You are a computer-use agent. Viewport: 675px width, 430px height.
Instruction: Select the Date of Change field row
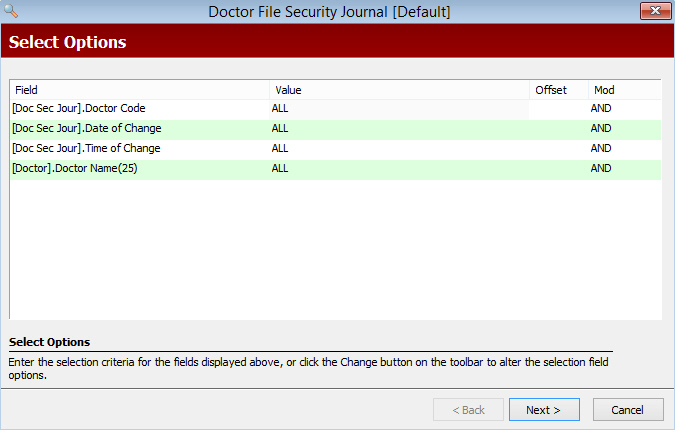[x=335, y=128]
